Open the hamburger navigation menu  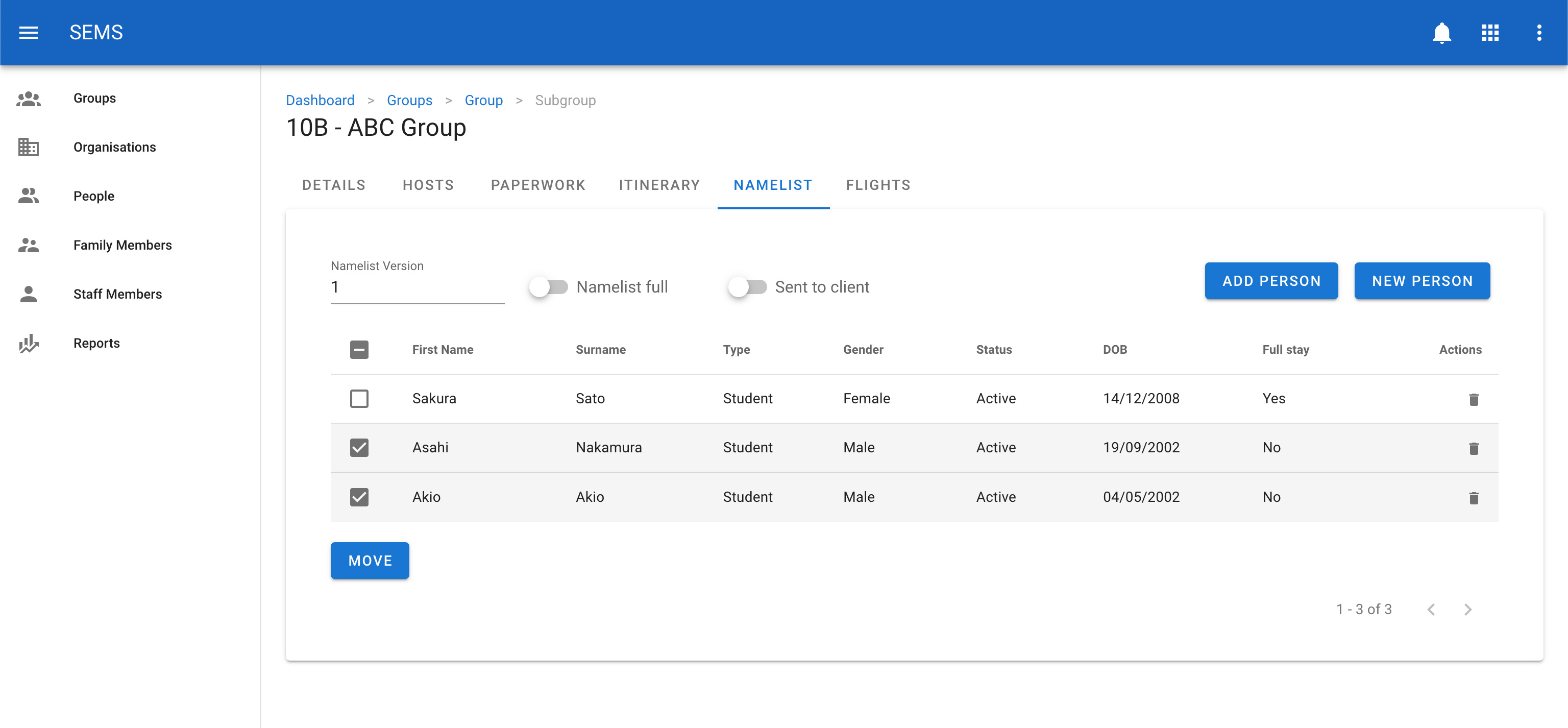(x=29, y=32)
